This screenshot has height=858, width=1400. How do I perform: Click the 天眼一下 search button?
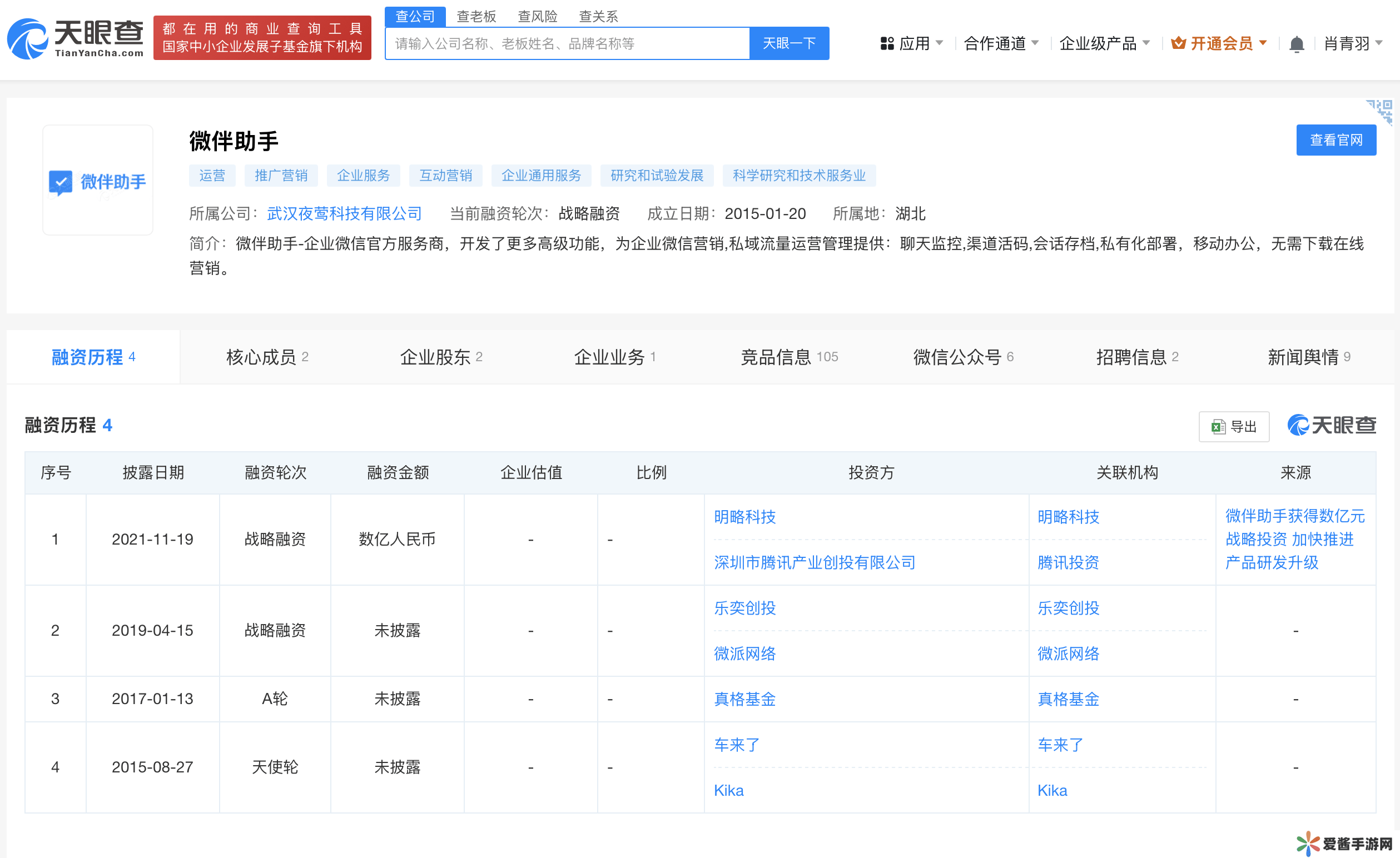pos(788,44)
